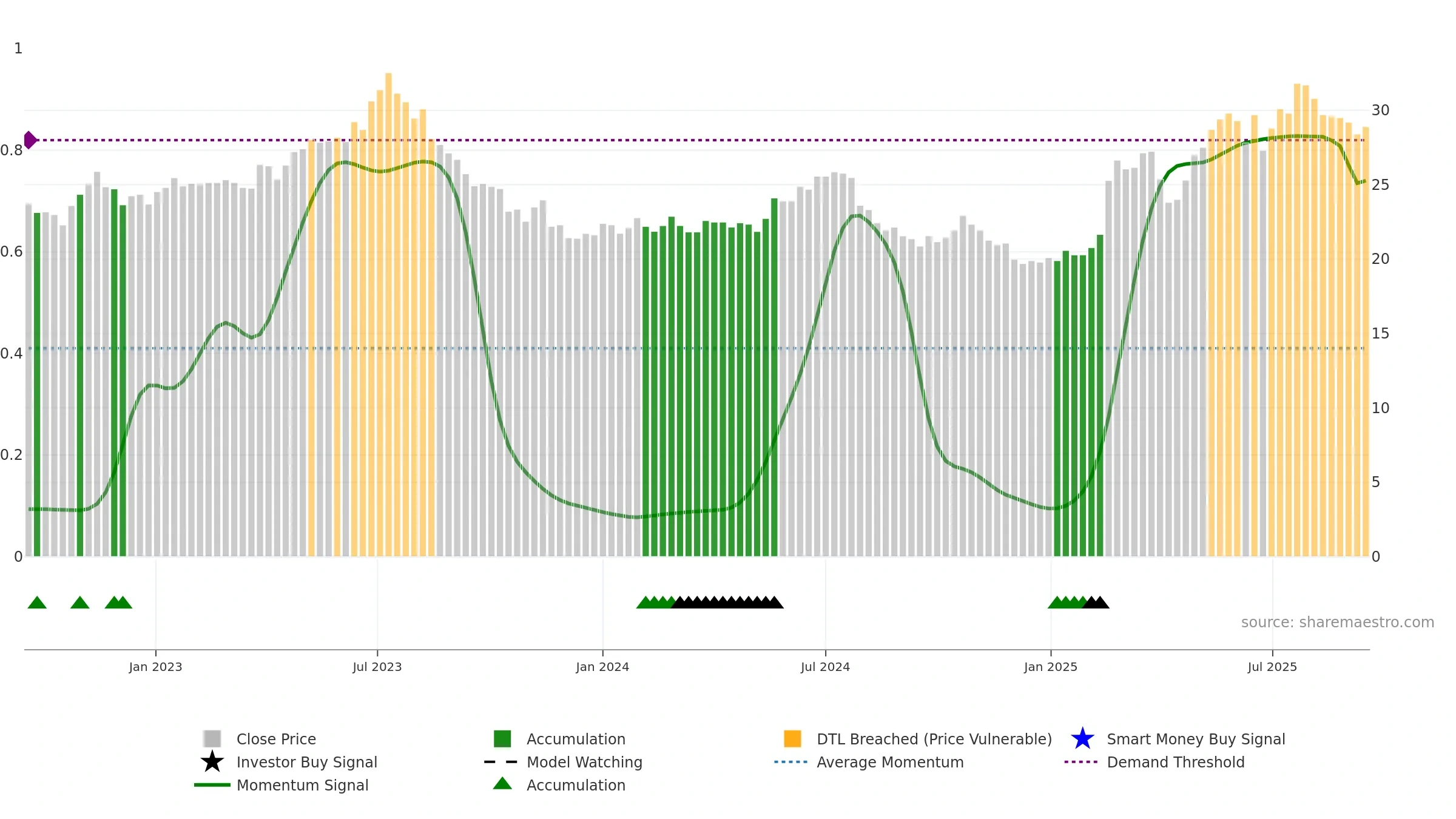
Task: Click the dotted Average Momentum legend icon
Action: click(x=791, y=762)
